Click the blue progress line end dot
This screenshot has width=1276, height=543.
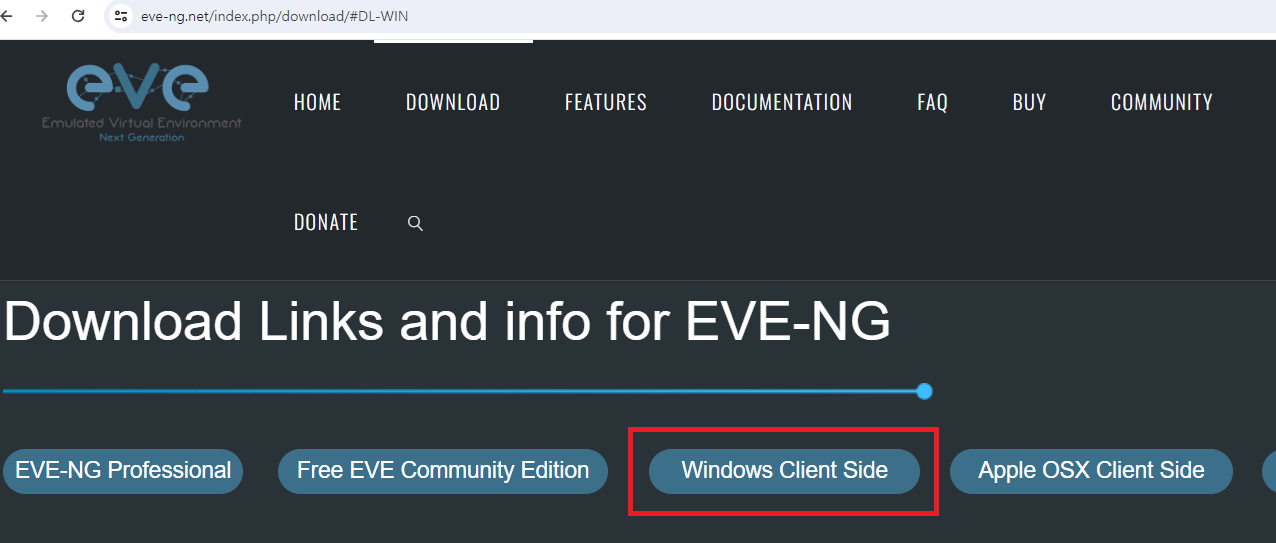point(925,391)
